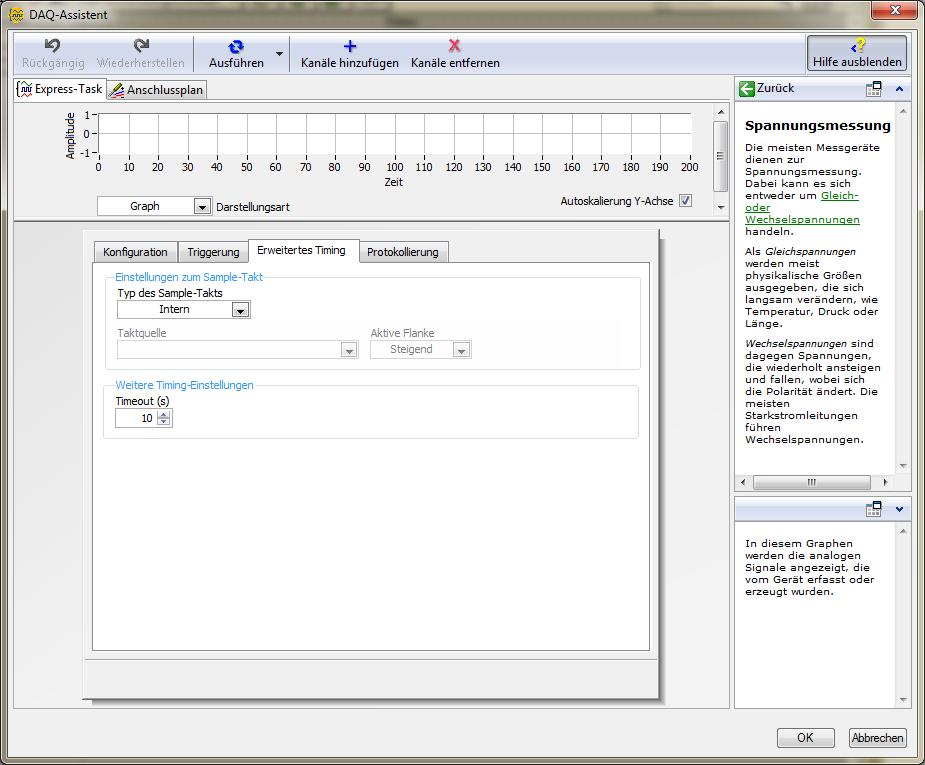The image size is (925, 765).
Task: Click the Einstellungen zum Sample-Takt label
Action: click(x=189, y=277)
